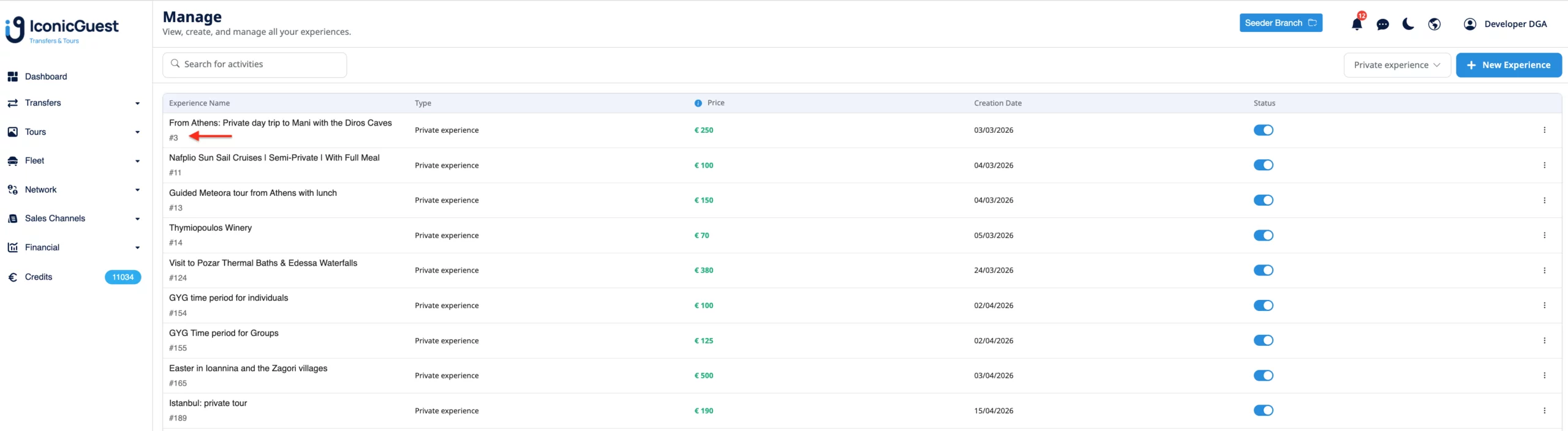The image size is (1568, 431).
Task: Toggle status for GYG time period individuals
Action: (x=1263, y=305)
